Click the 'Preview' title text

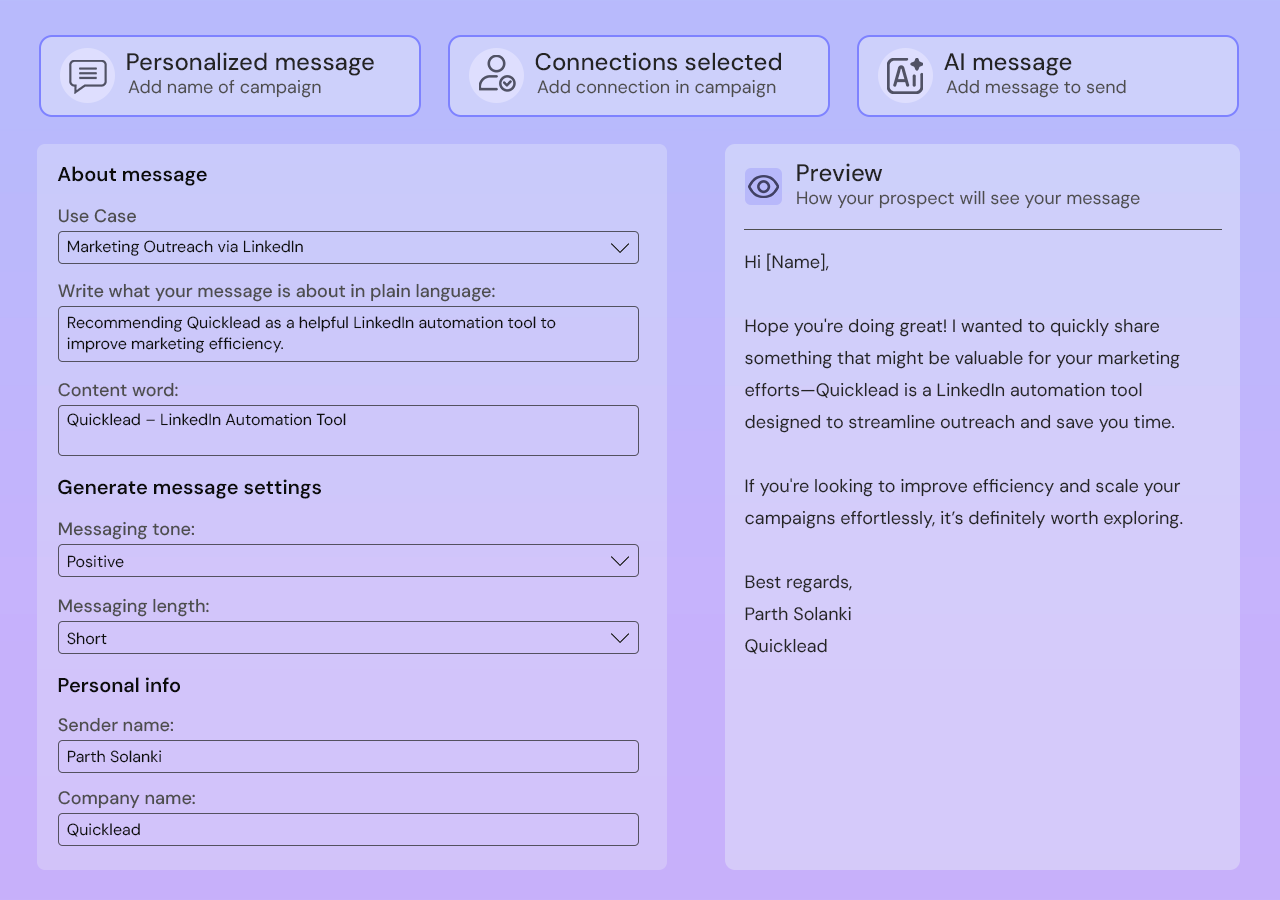(x=839, y=173)
